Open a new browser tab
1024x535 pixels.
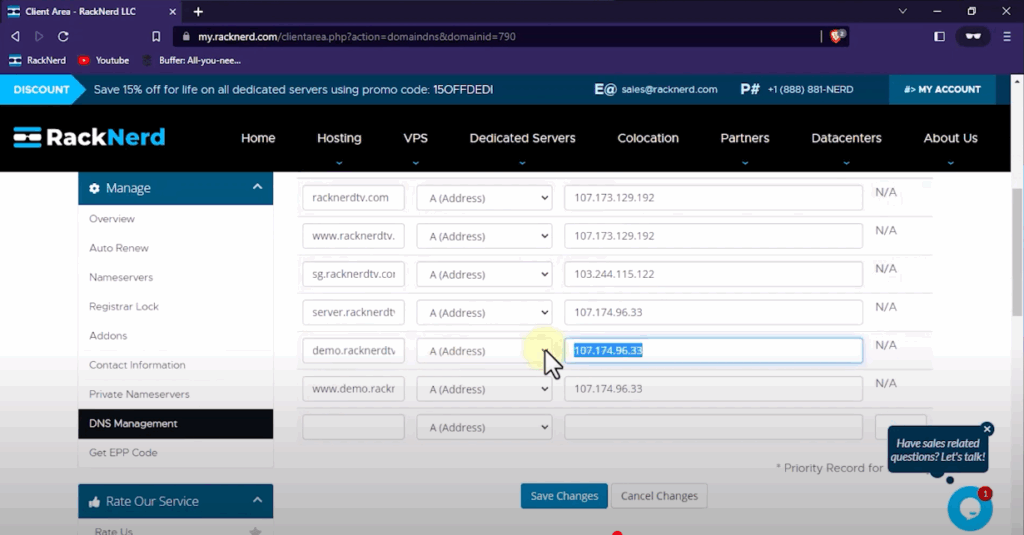[x=198, y=11]
